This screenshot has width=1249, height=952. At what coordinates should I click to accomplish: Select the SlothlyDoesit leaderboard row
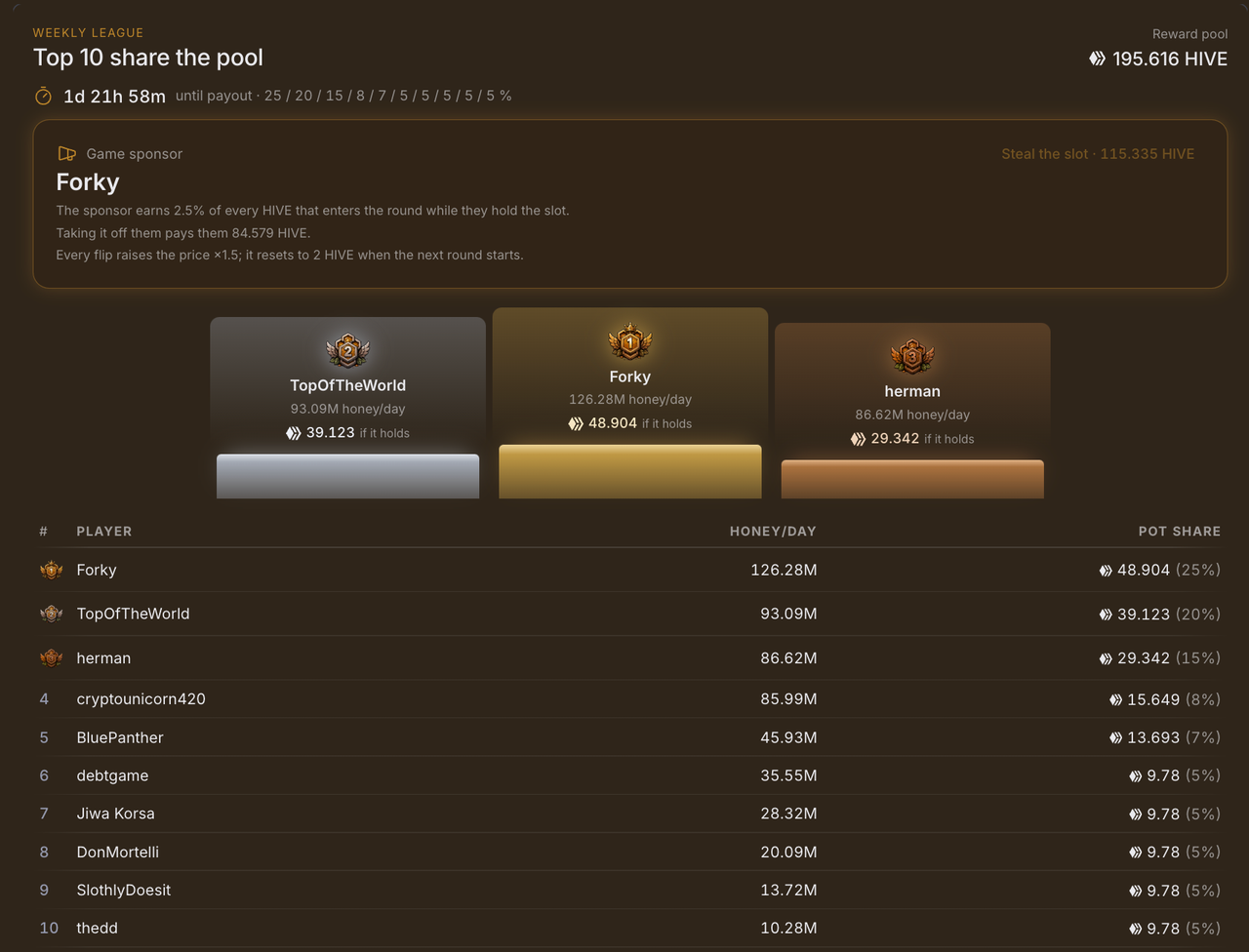point(630,890)
